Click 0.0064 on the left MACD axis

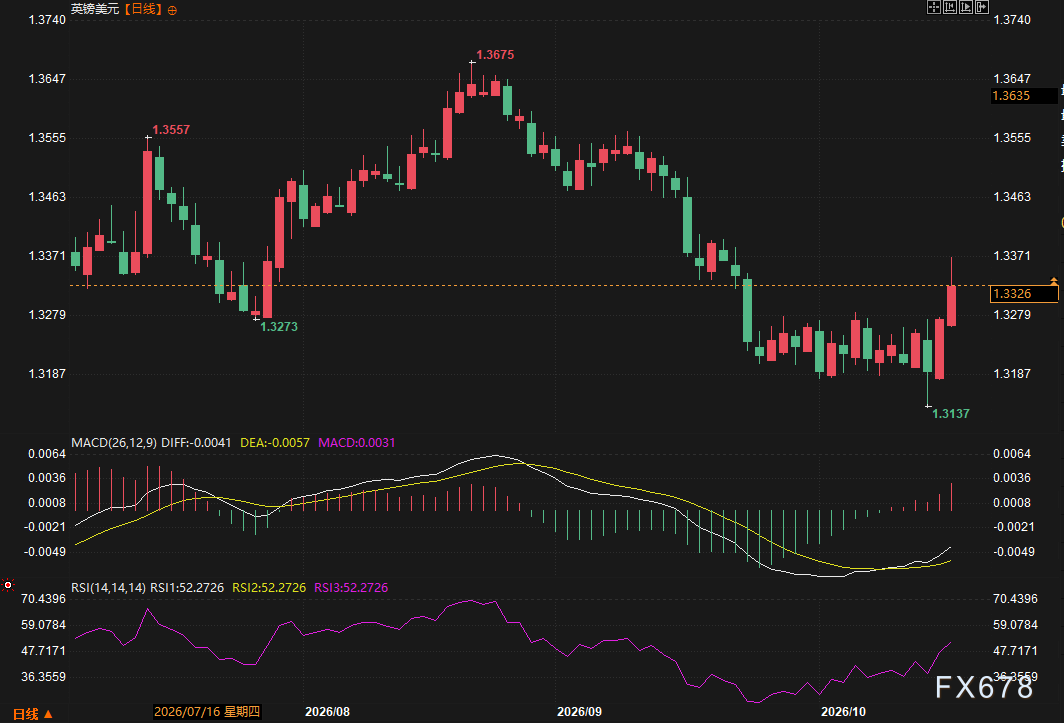[x=47, y=453]
